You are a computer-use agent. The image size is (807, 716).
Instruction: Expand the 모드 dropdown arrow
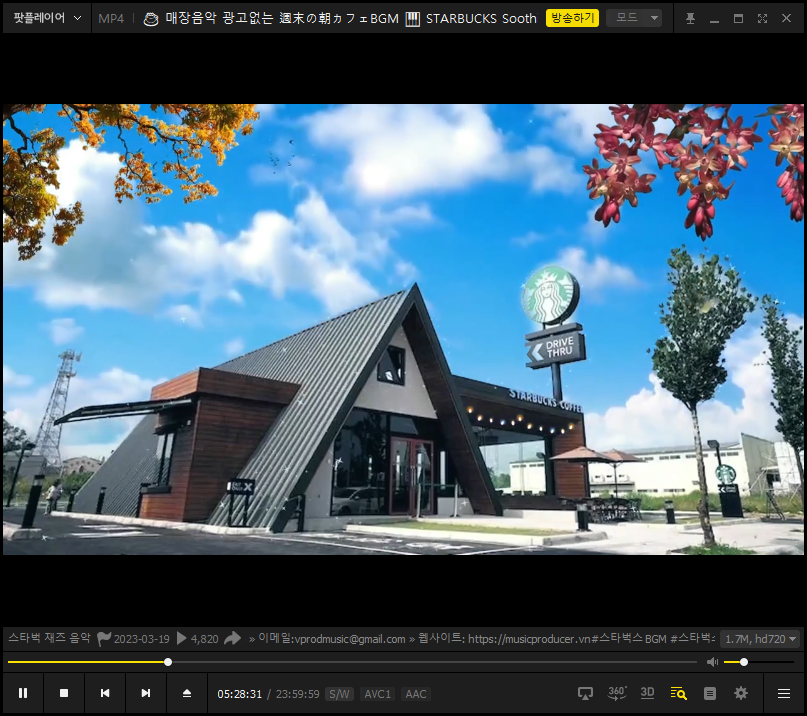click(654, 18)
